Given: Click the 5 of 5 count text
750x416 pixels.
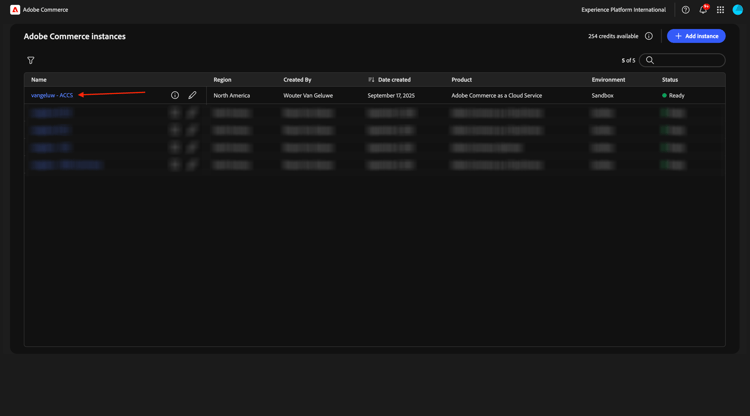Looking at the screenshot, I should click(x=628, y=60).
